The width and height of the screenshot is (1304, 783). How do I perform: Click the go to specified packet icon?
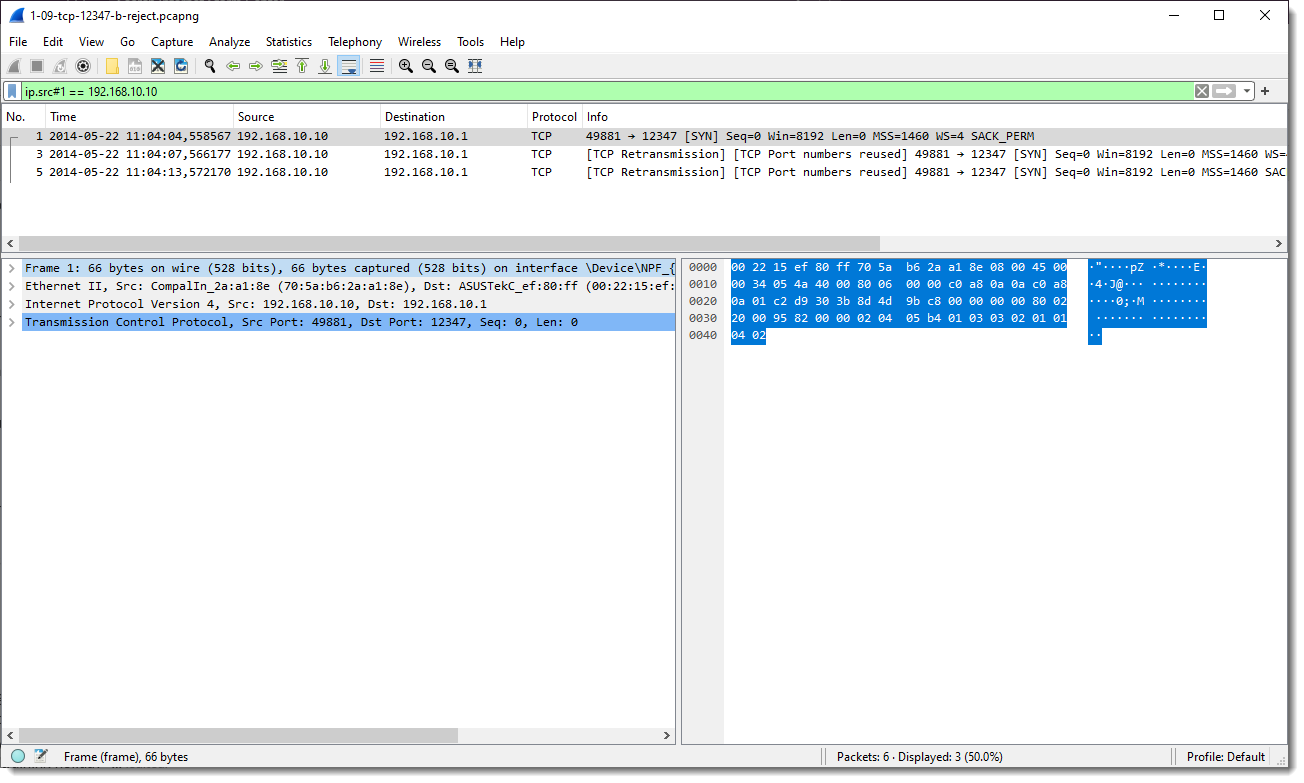tap(279, 66)
